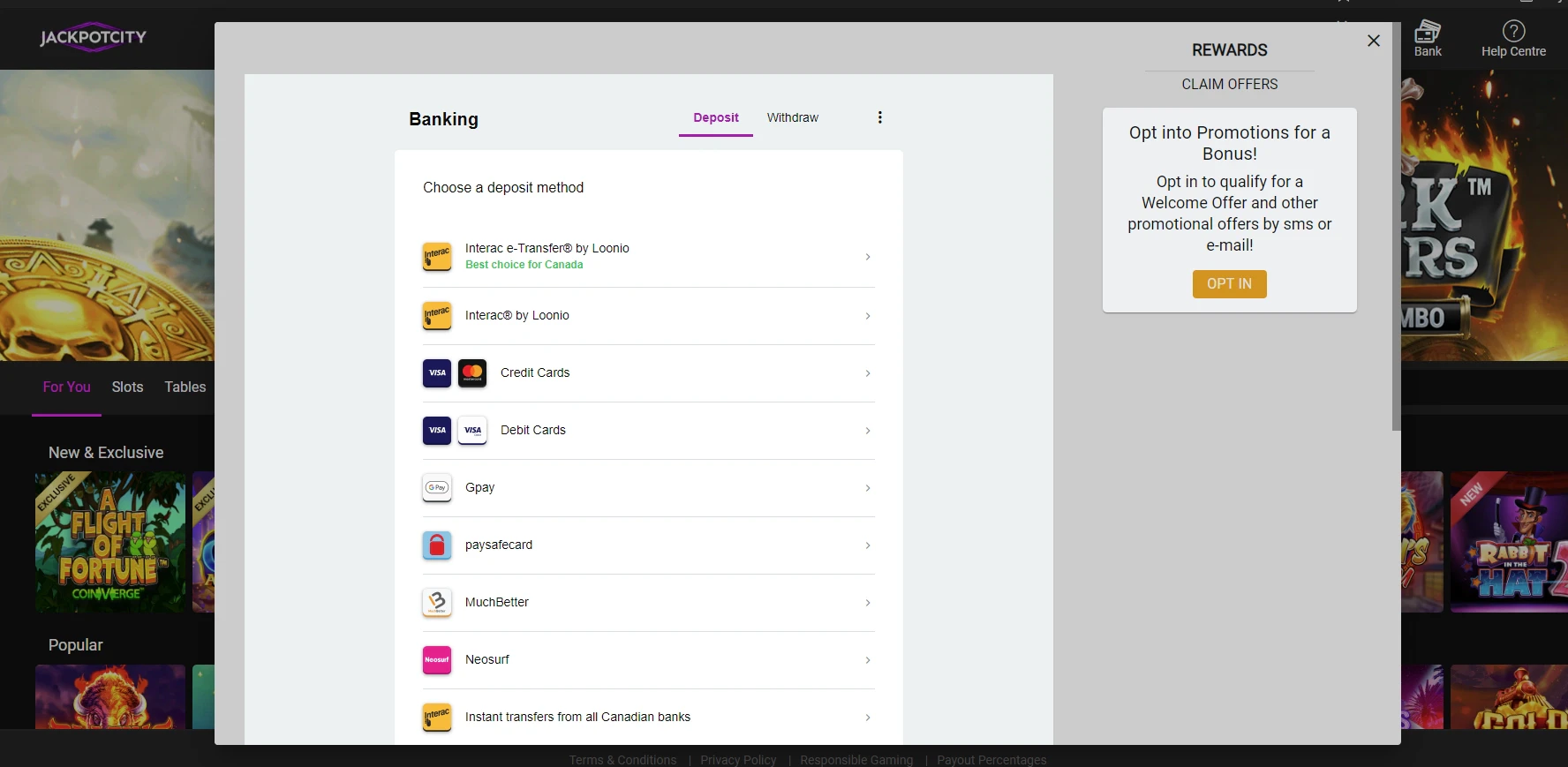The height and width of the screenshot is (767, 1568).
Task: Click the Interac by Loonio icon
Action: 437,316
